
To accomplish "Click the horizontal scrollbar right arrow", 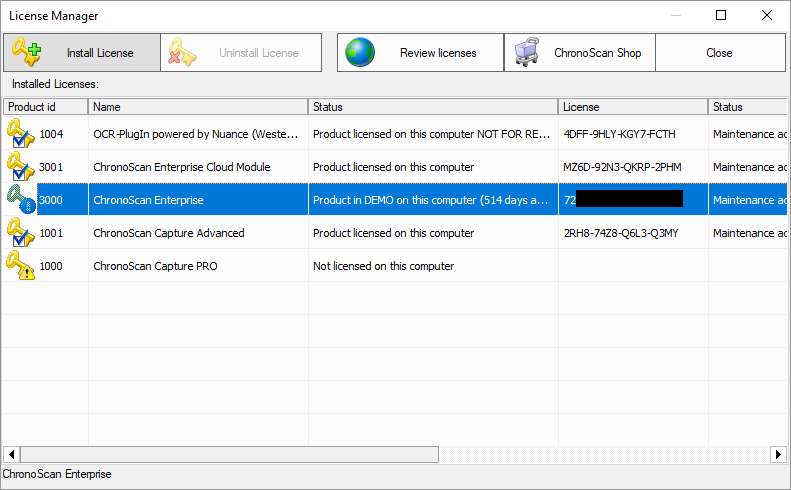I will (x=778, y=454).
